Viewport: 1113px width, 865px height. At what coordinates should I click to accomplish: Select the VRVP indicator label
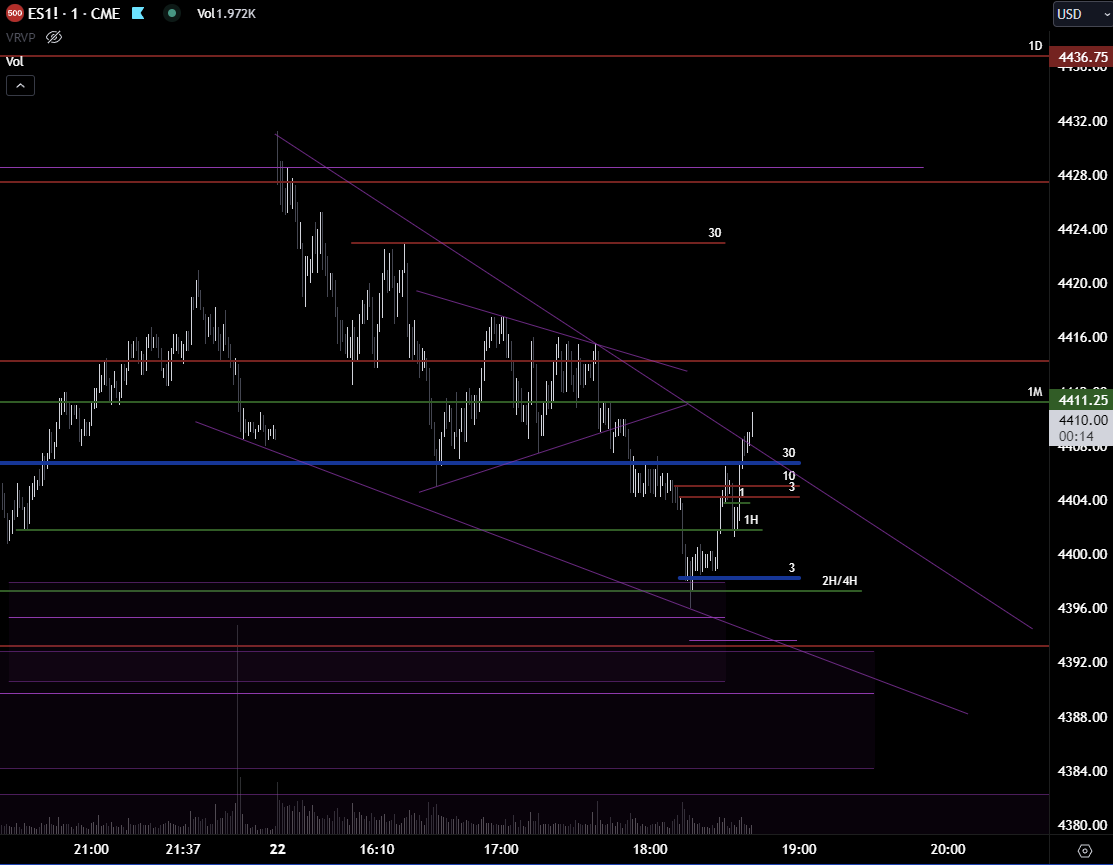[x=21, y=38]
